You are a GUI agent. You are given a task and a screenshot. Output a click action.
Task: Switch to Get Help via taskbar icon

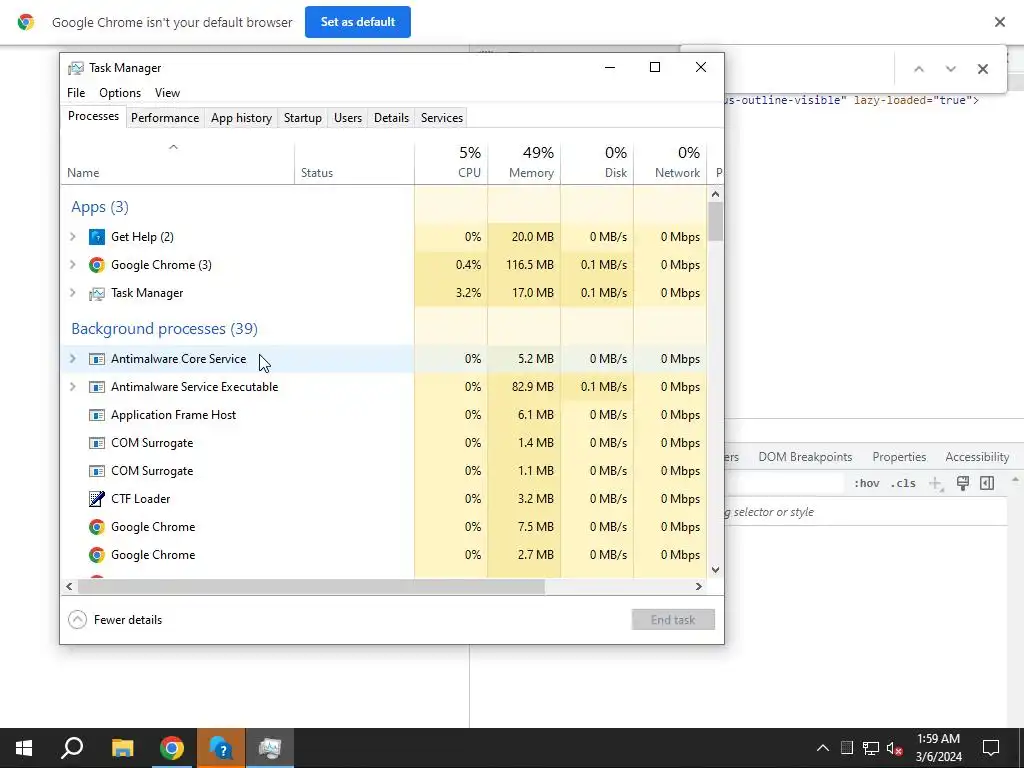(x=221, y=748)
